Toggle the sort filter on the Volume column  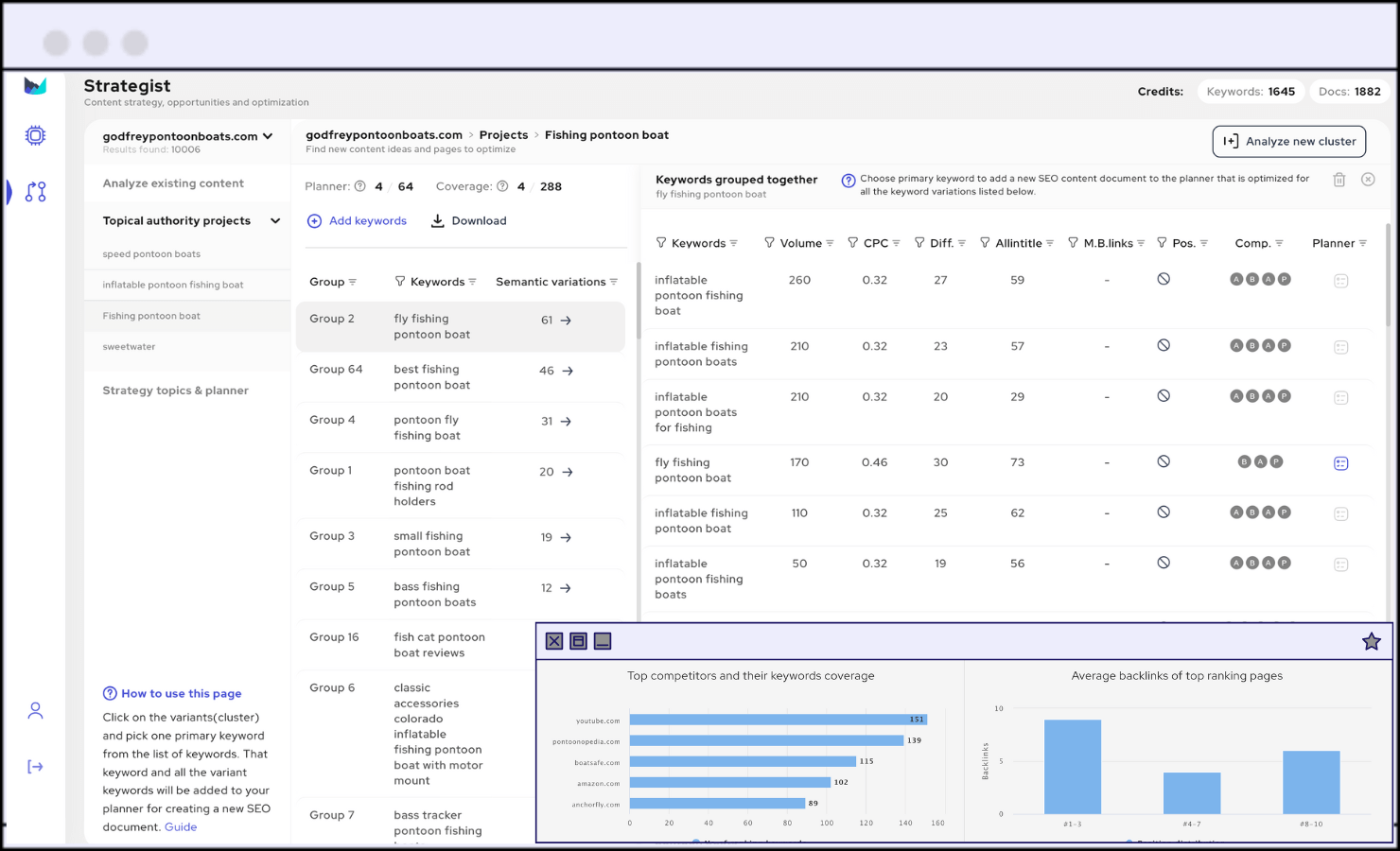pos(831,243)
